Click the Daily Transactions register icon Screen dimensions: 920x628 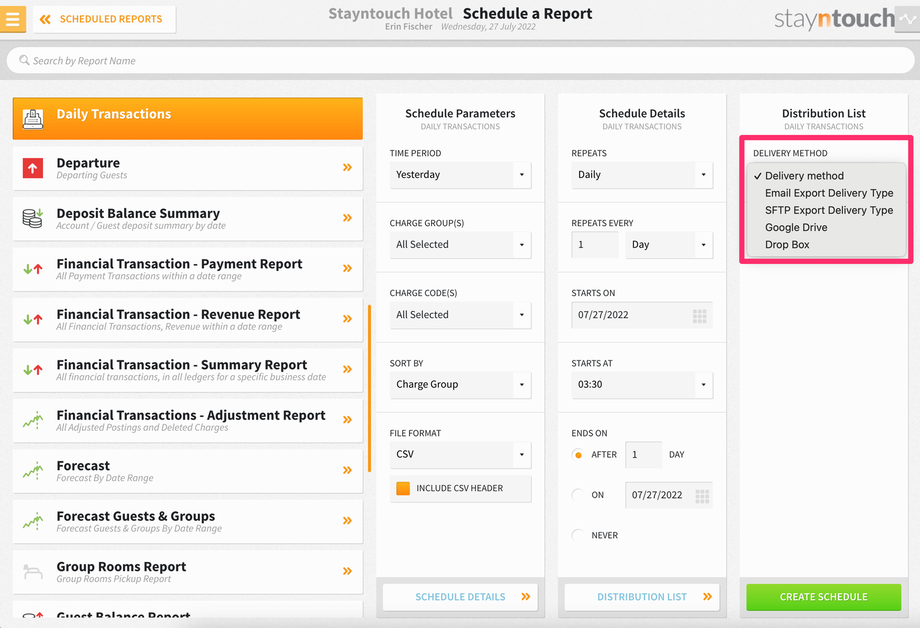point(33,119)
